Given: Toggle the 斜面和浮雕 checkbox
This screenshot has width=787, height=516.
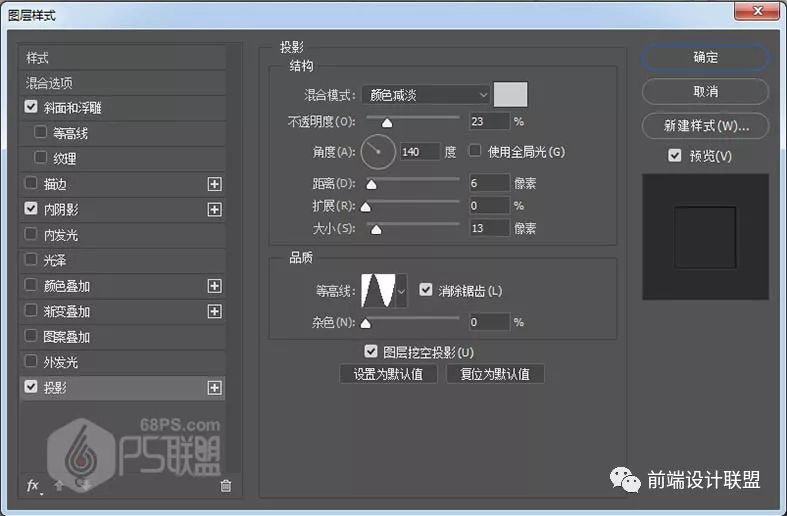Looking at the screenshot, I should [x=31, y=106].
